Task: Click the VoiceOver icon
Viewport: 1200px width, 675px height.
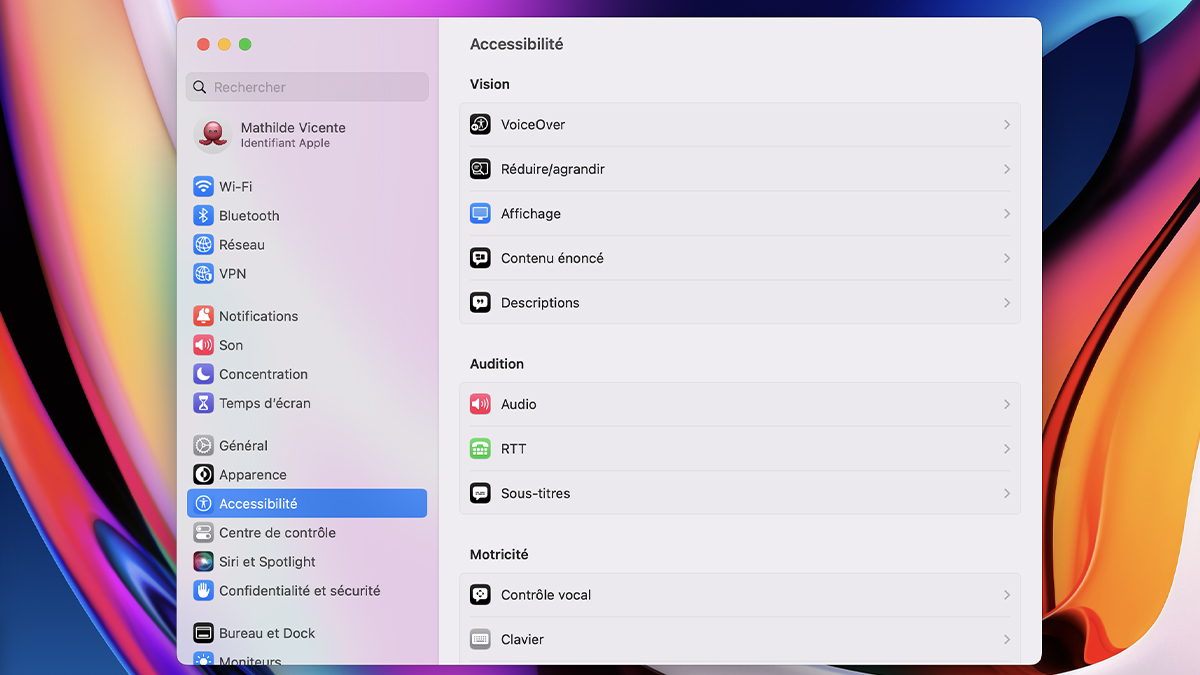Action: pyautogui.click(x=480, y=125)
